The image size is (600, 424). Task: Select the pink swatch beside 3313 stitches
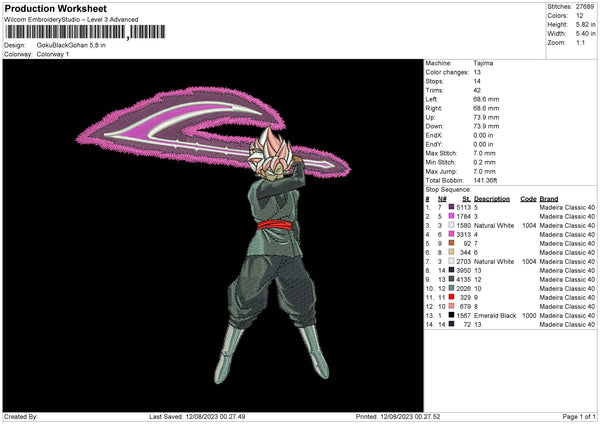[x=452, y=234]
